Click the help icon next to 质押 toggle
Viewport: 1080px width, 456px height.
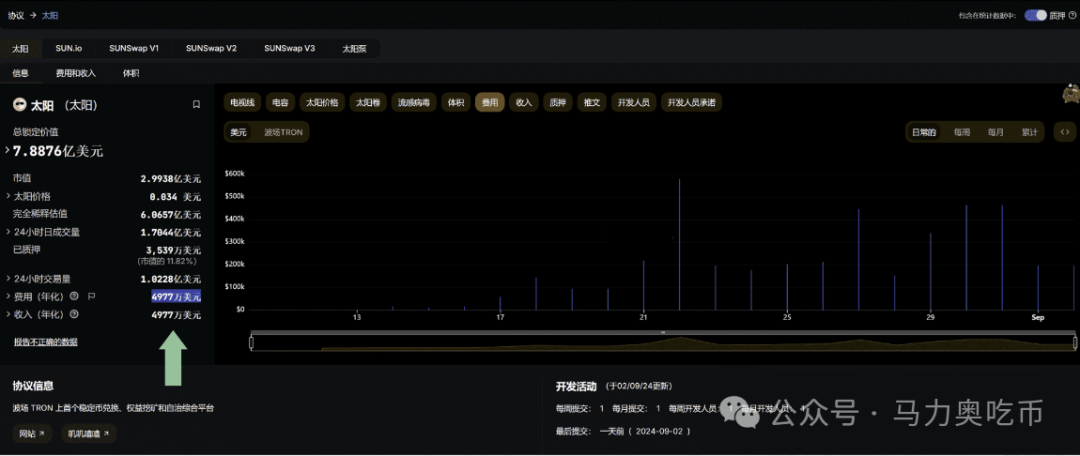1072,15
